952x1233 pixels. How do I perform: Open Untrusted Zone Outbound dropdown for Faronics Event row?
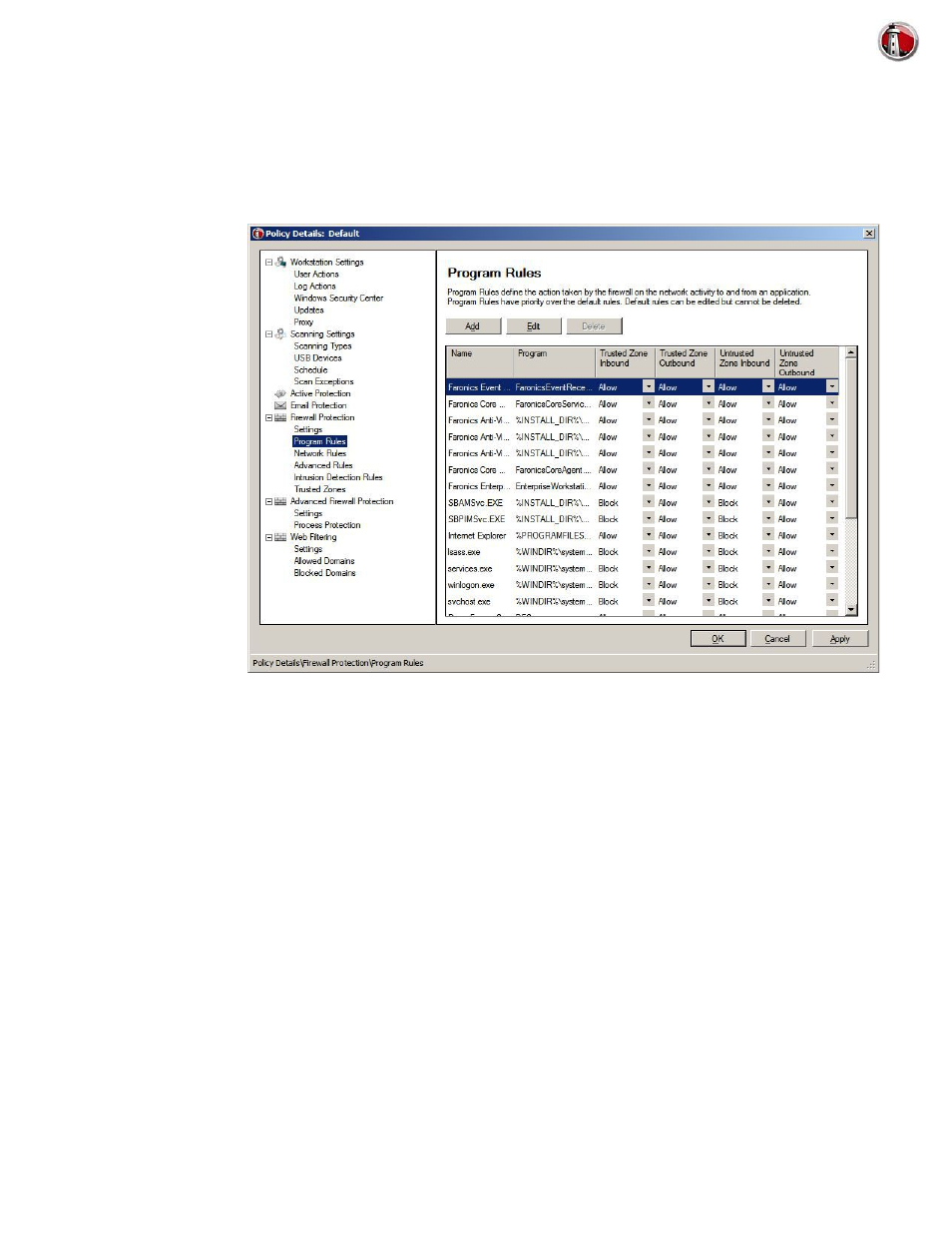[832, 386]
